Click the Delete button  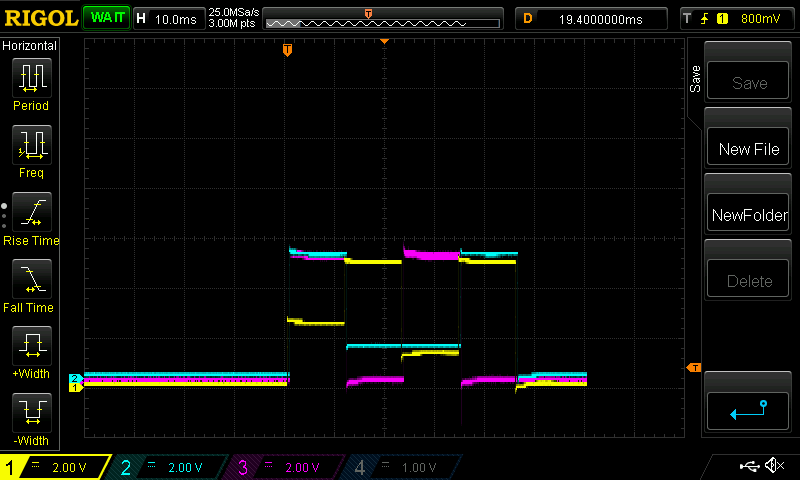[748, 280]
